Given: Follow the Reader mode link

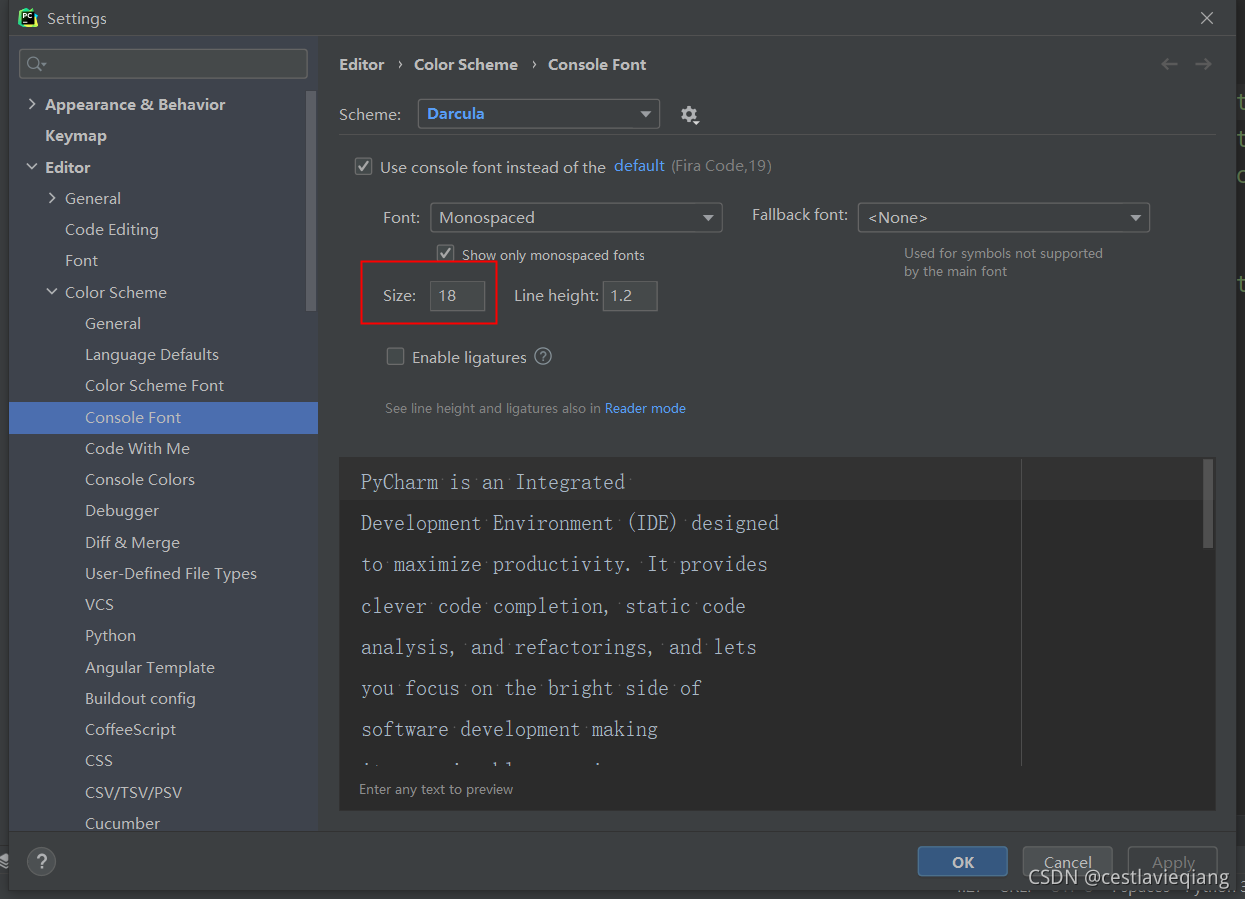Looking at the screenshot, I should [x=645, y=408].
